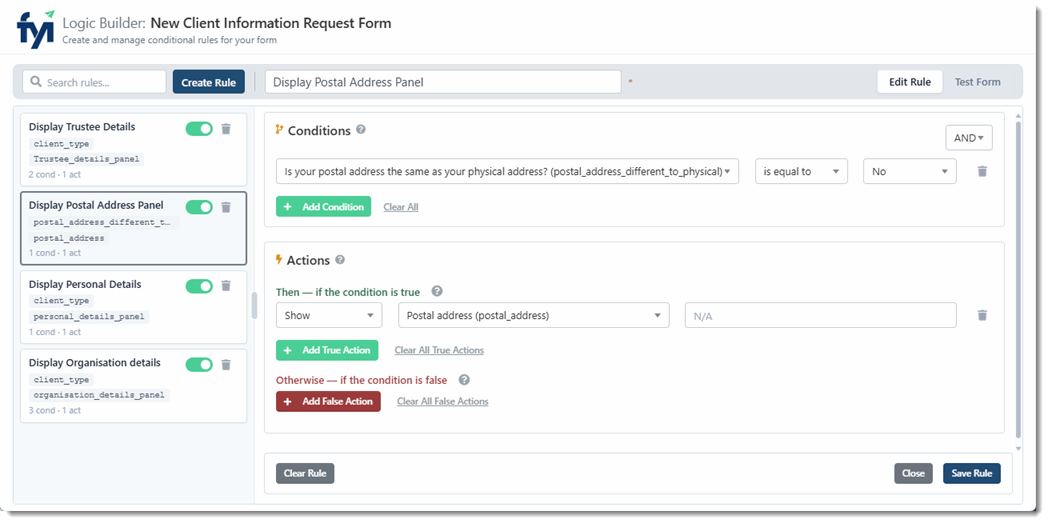Image resolution: width=1048 pixels, height=523 pixels.
Task: Click Add Condition button
Action: pyautogui.click(x=323, y=206)
